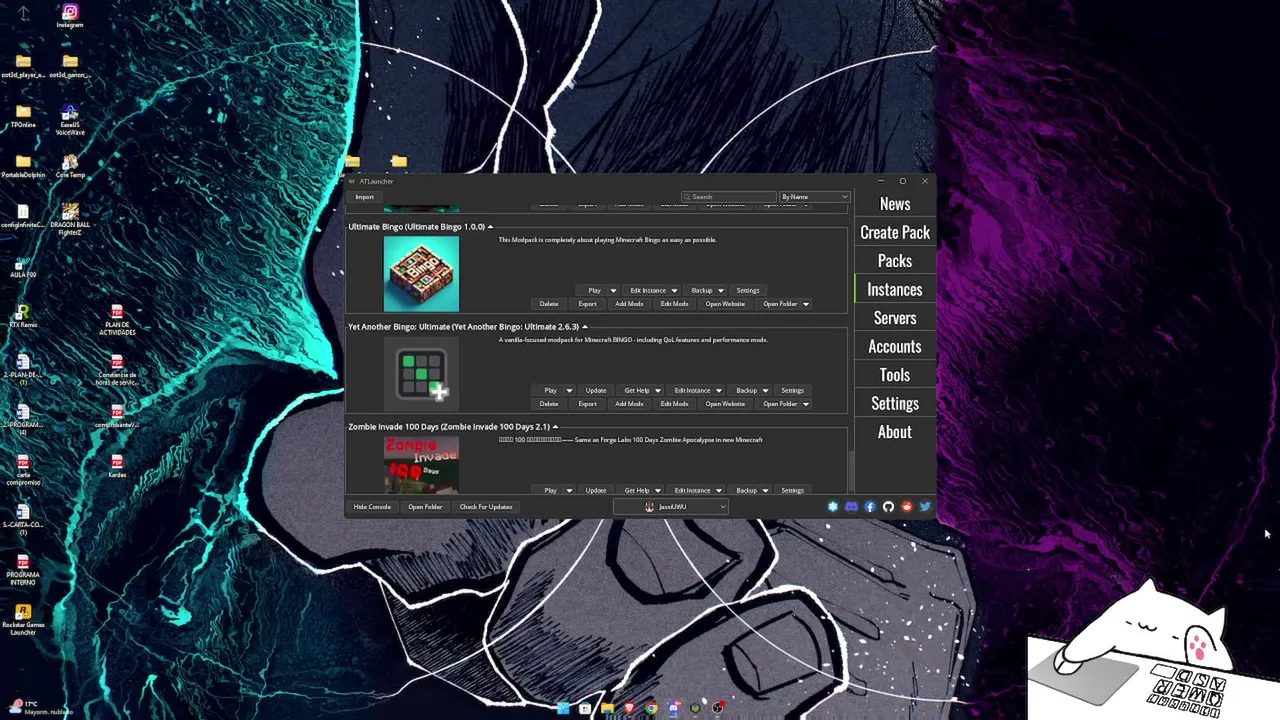
Task: Open the configInfiniteC file on desktop
Action: [23, 216]
